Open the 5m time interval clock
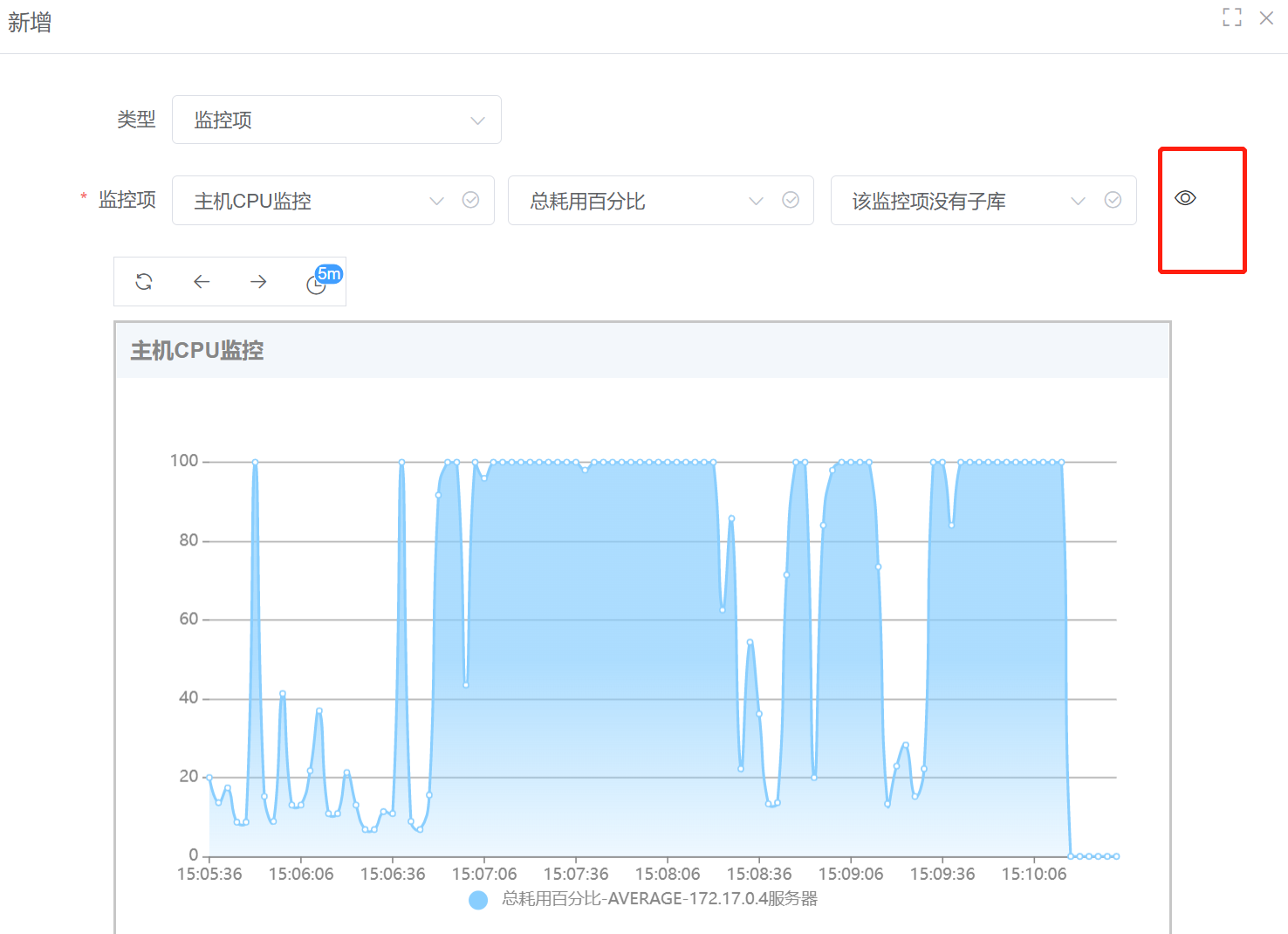The width and height of the screenshot is (1288, 934). 316,285
